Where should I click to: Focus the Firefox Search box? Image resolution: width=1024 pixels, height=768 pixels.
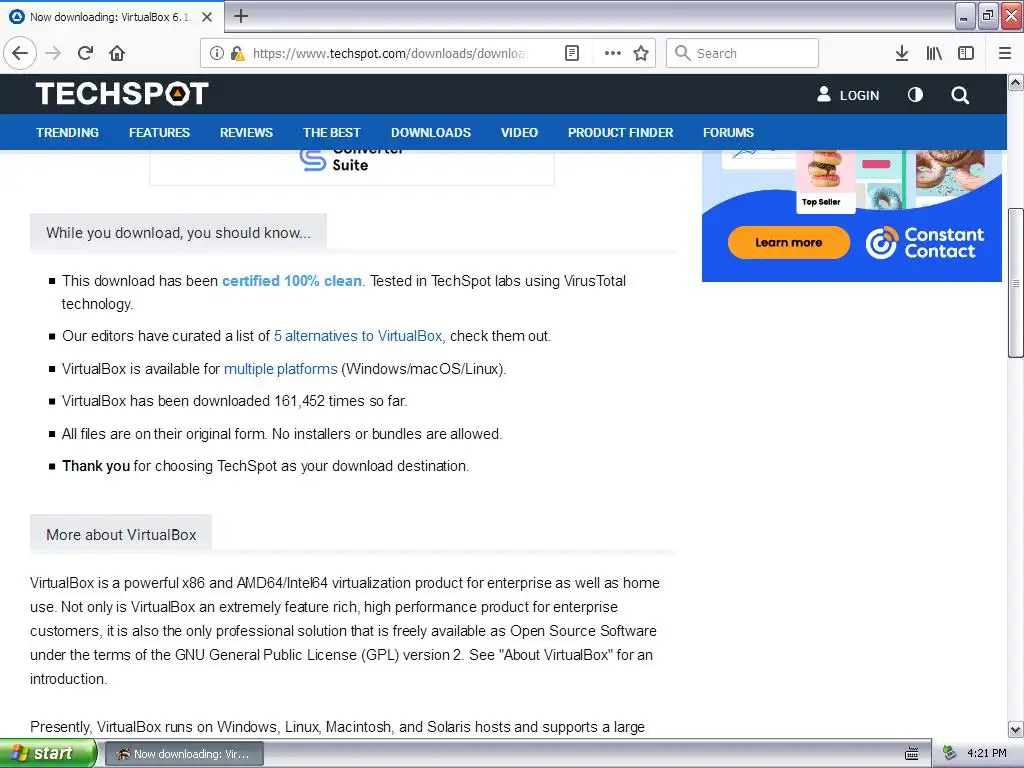pos(742,53)
